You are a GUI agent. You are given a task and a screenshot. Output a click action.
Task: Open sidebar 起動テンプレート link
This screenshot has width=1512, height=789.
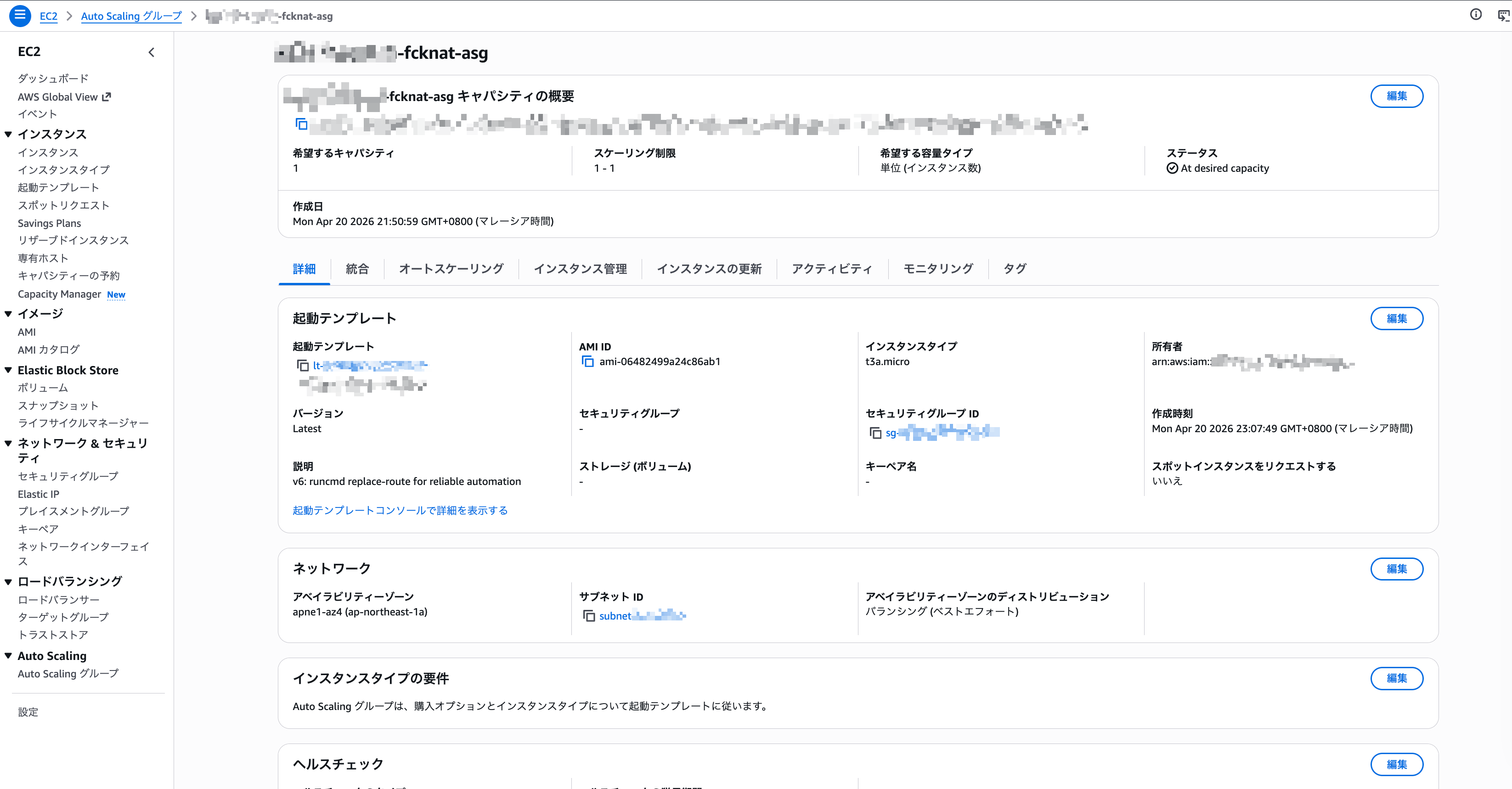(x=58, y=187)
